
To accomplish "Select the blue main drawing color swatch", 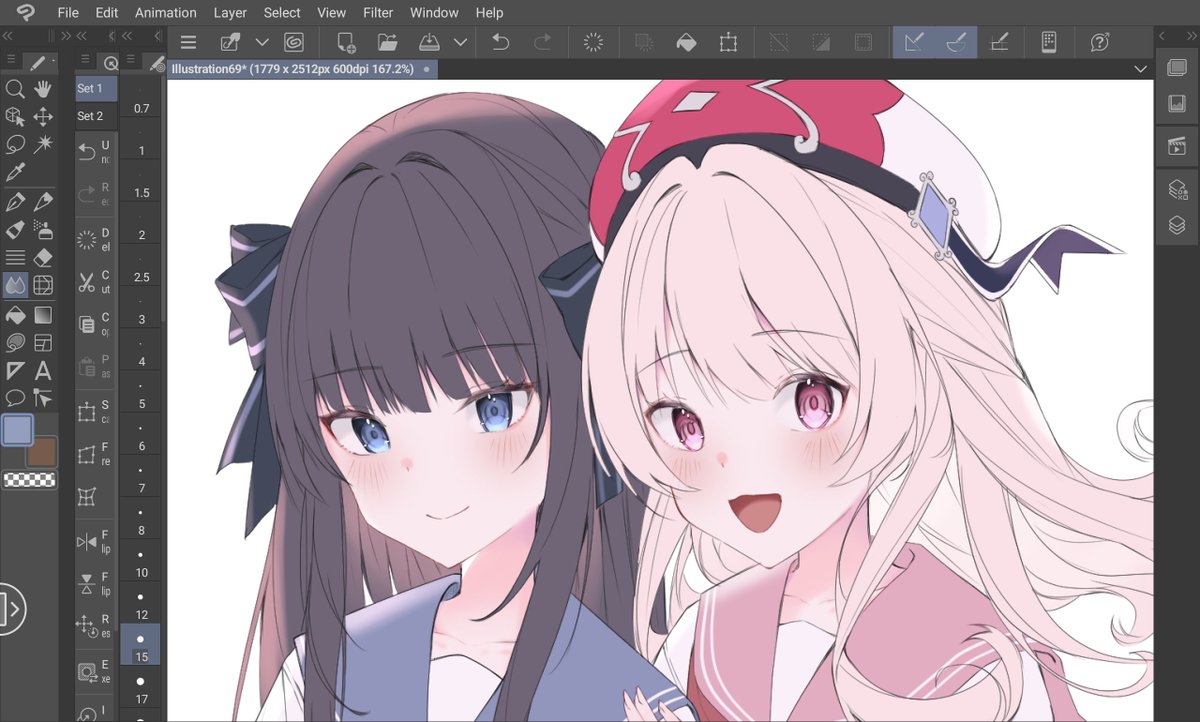I will coord(18,430).
